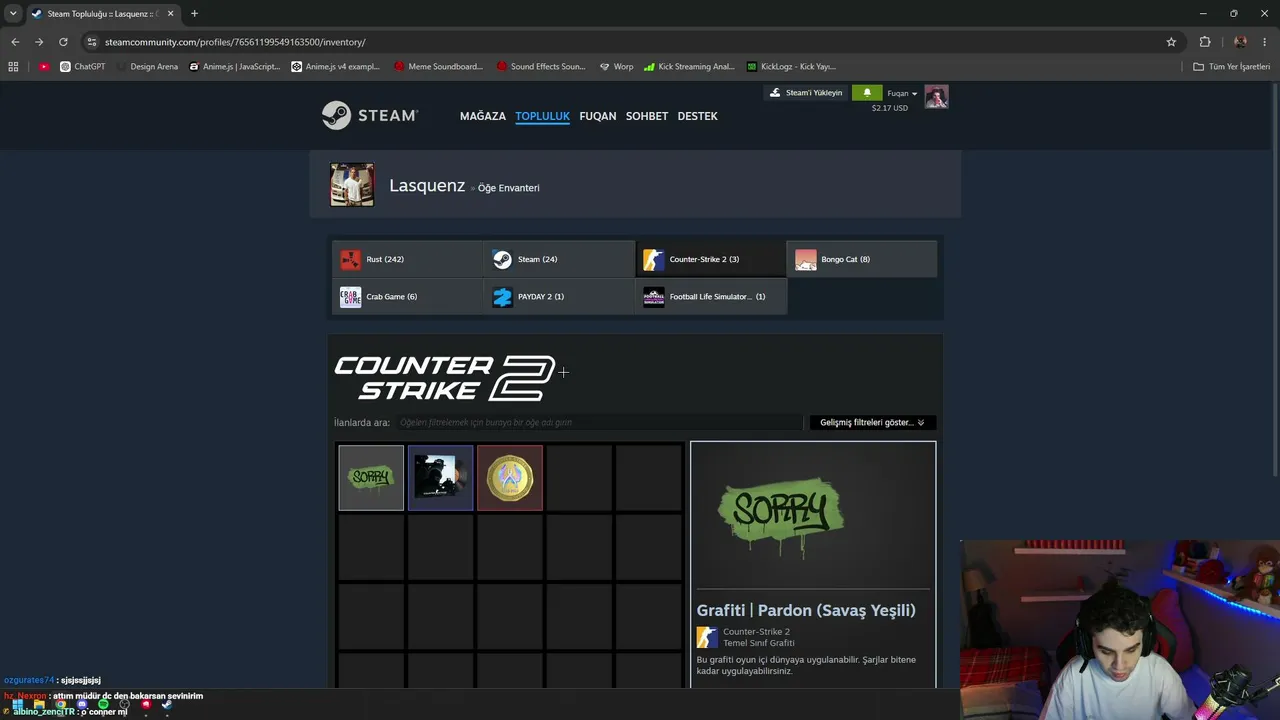Click the browser address bar URL
Screen dimensions: 1280x720
pyautogui.click(x=235, y=42)
